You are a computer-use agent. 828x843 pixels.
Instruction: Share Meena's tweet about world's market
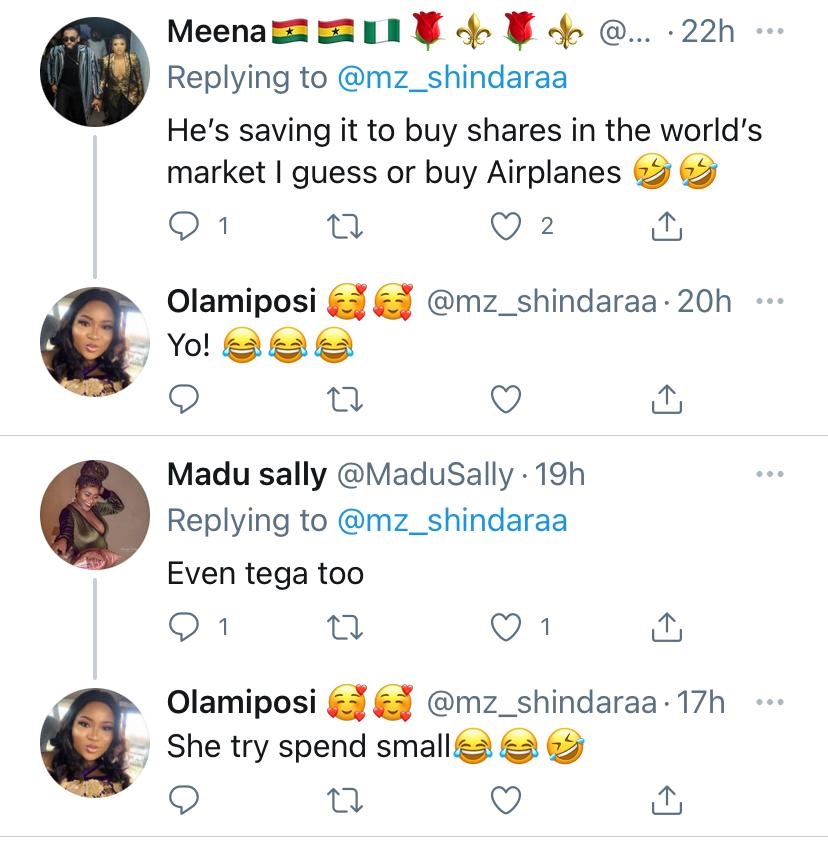(x=666, y=227)
